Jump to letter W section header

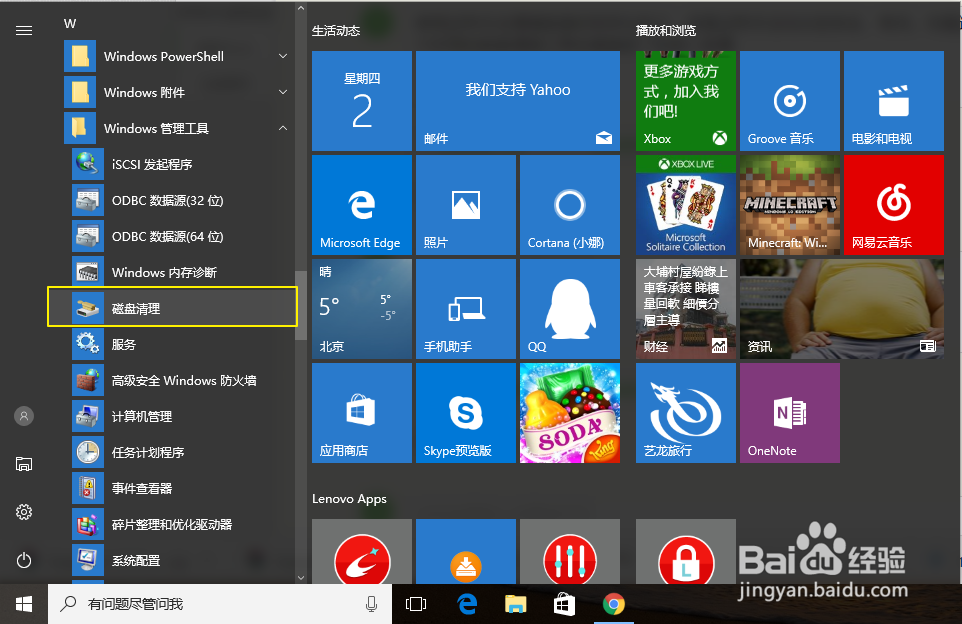[70, 24]
